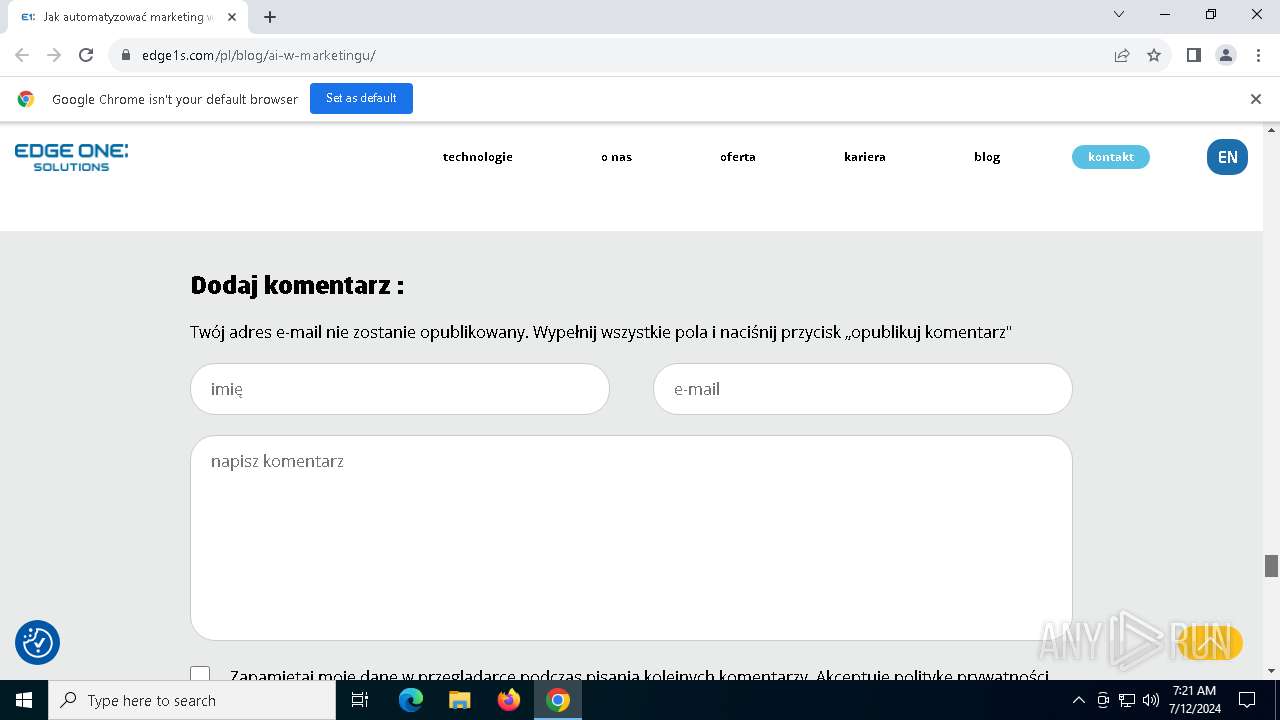
Task: Show hidden system tray icons
Action: (1078, 700)
